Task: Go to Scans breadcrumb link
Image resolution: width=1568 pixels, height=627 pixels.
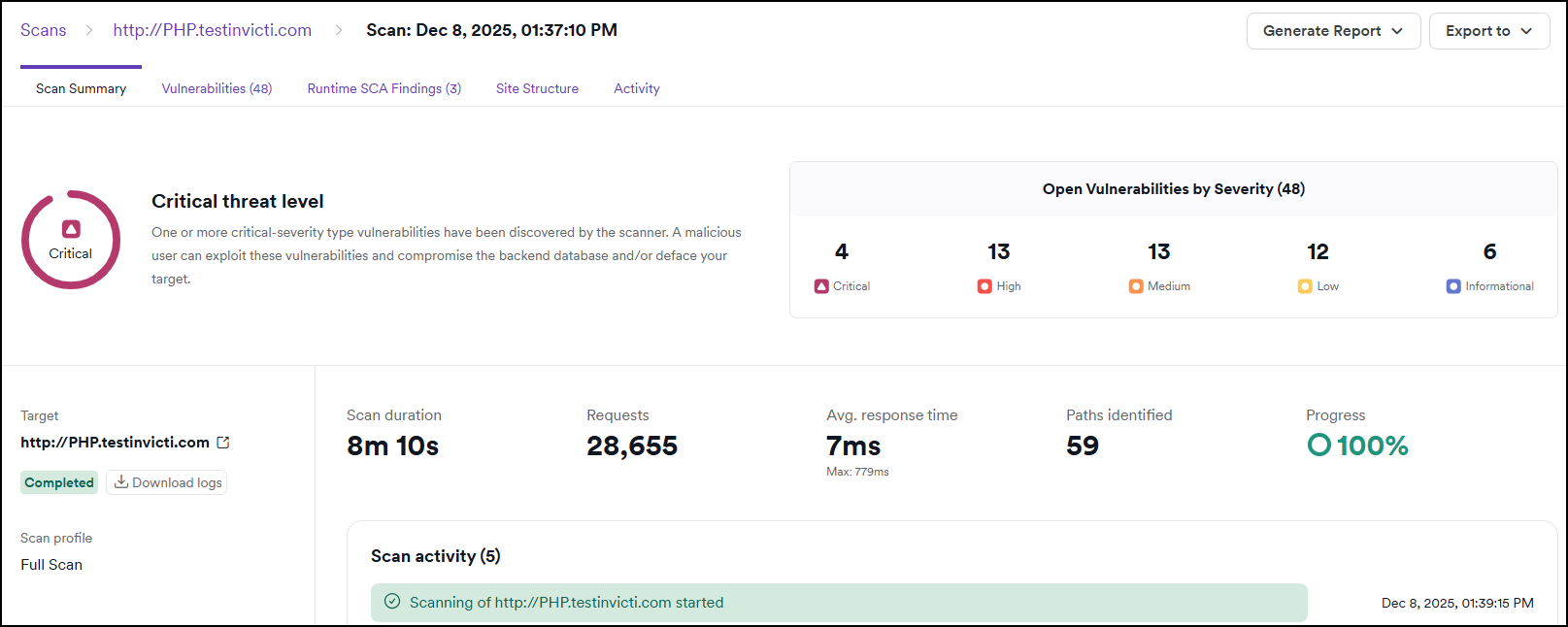Action: 44,30
